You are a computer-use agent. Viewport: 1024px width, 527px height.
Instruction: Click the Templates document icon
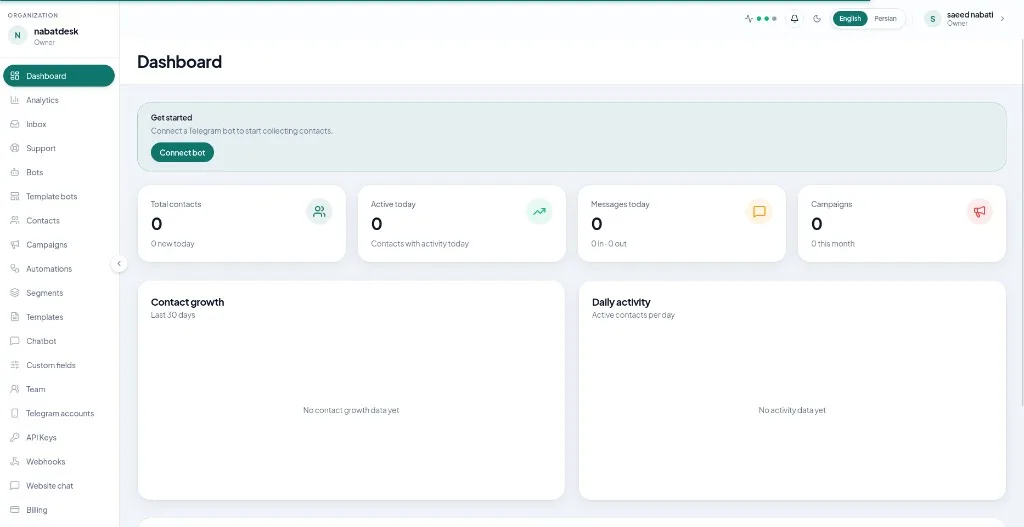coord(15,317)
